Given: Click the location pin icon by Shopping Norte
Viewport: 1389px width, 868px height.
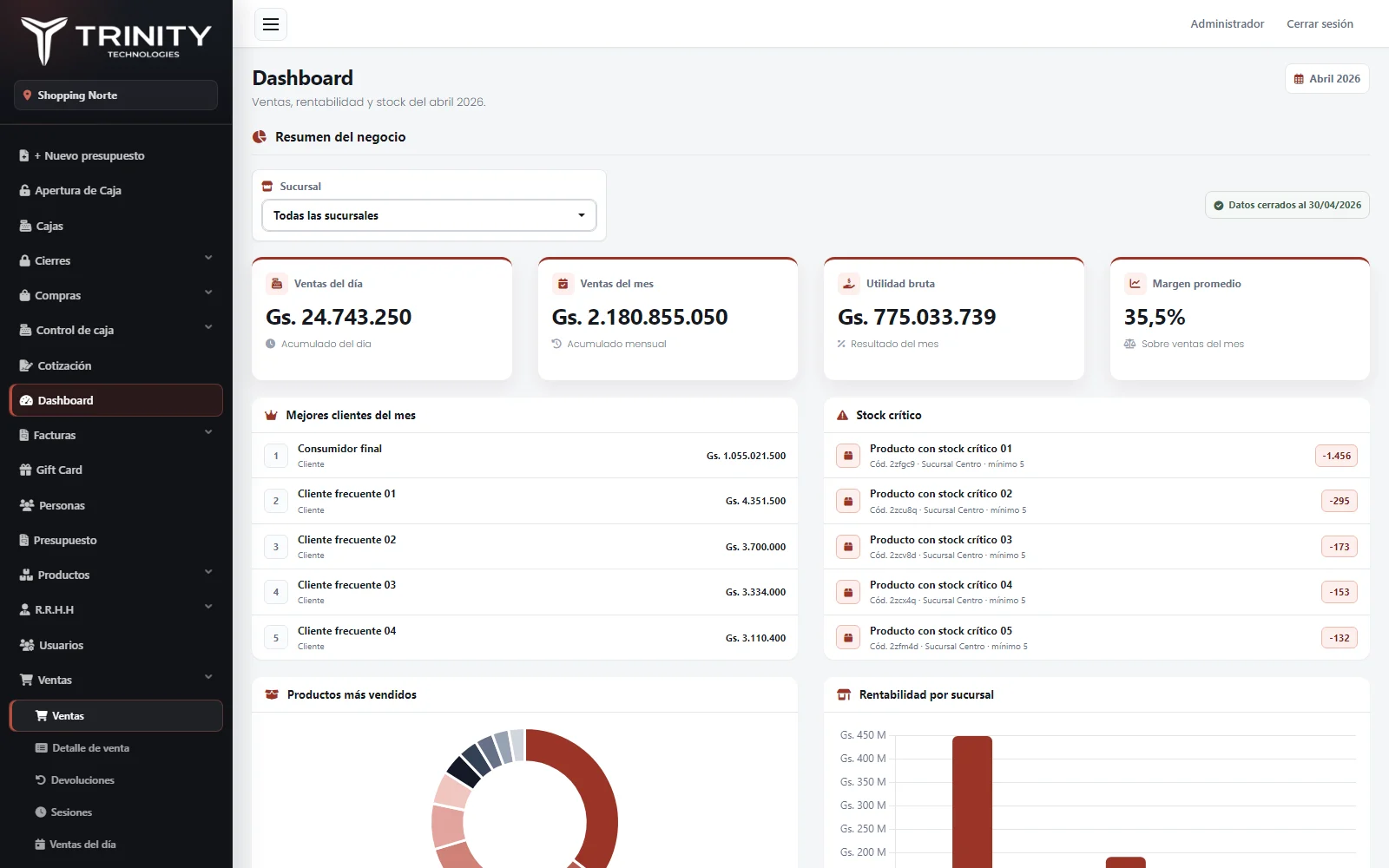Looking at the screenshot, I should point(28,95).
